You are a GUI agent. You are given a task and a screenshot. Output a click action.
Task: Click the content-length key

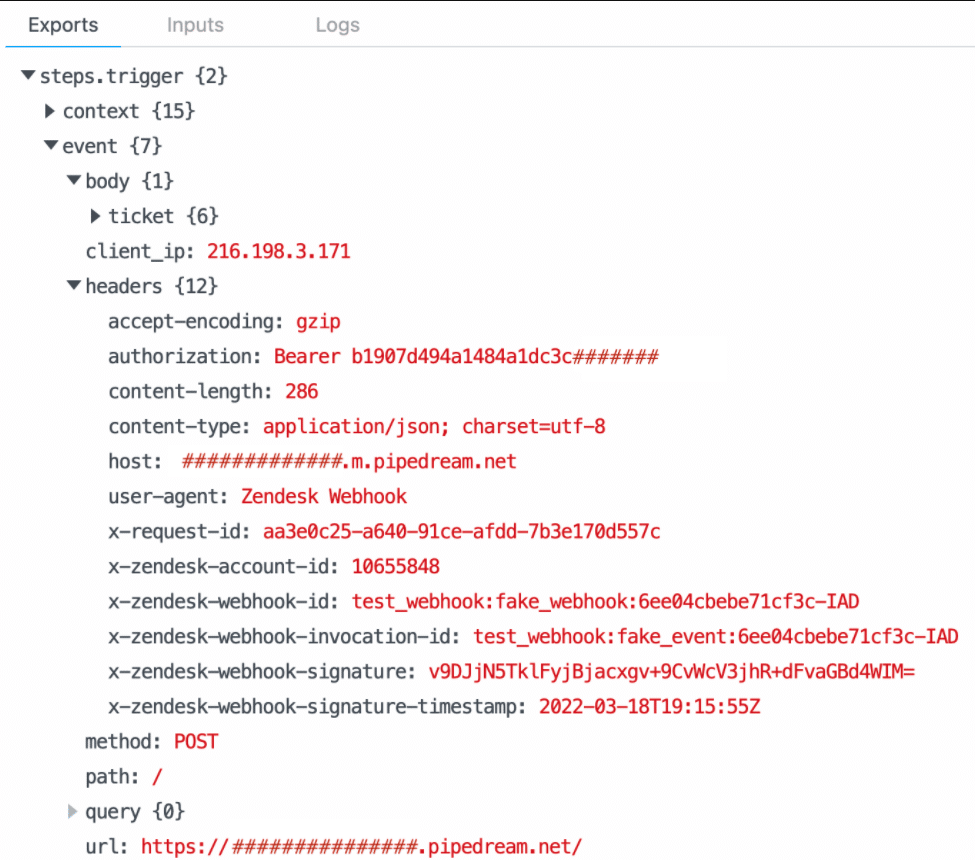[190, 391]
